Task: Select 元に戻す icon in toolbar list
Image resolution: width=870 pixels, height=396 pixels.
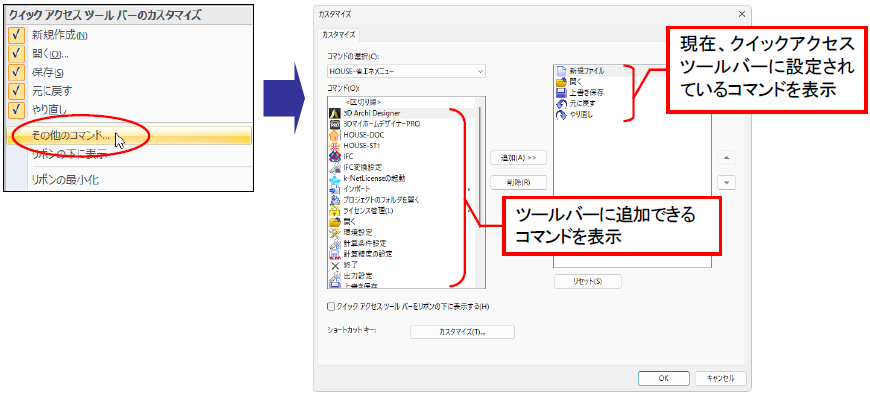Action: (561, 103)
